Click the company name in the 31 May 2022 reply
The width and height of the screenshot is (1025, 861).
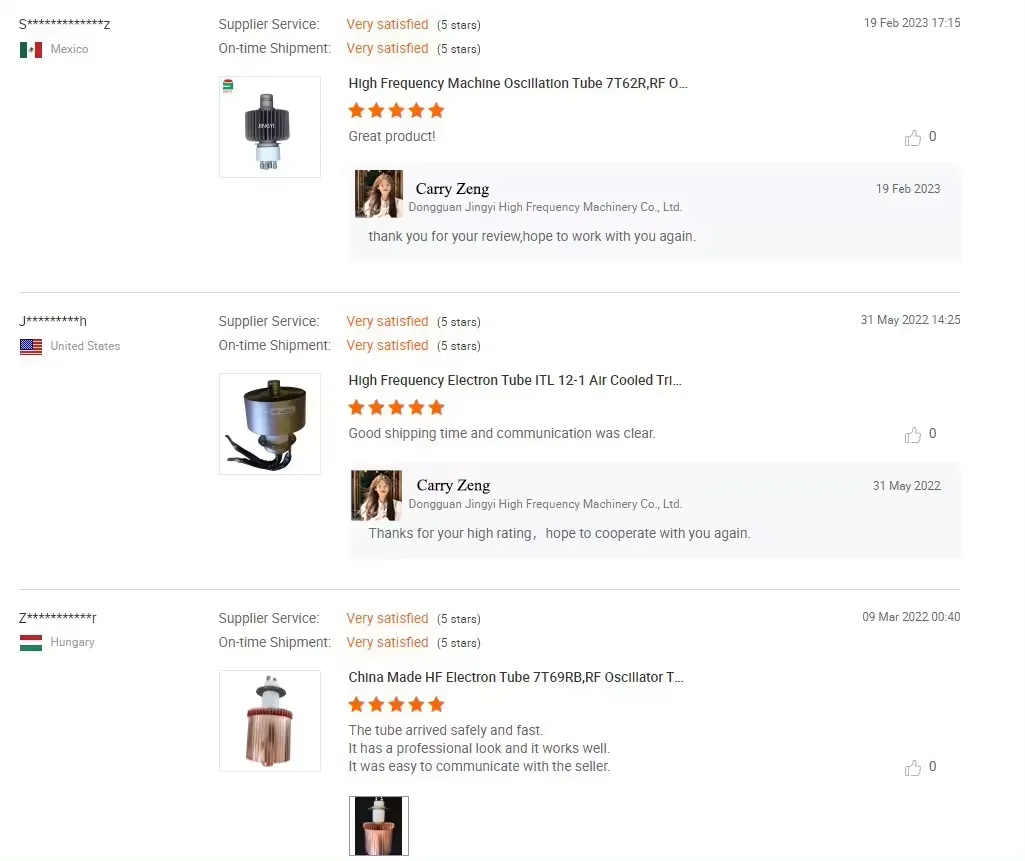[545, 504]
